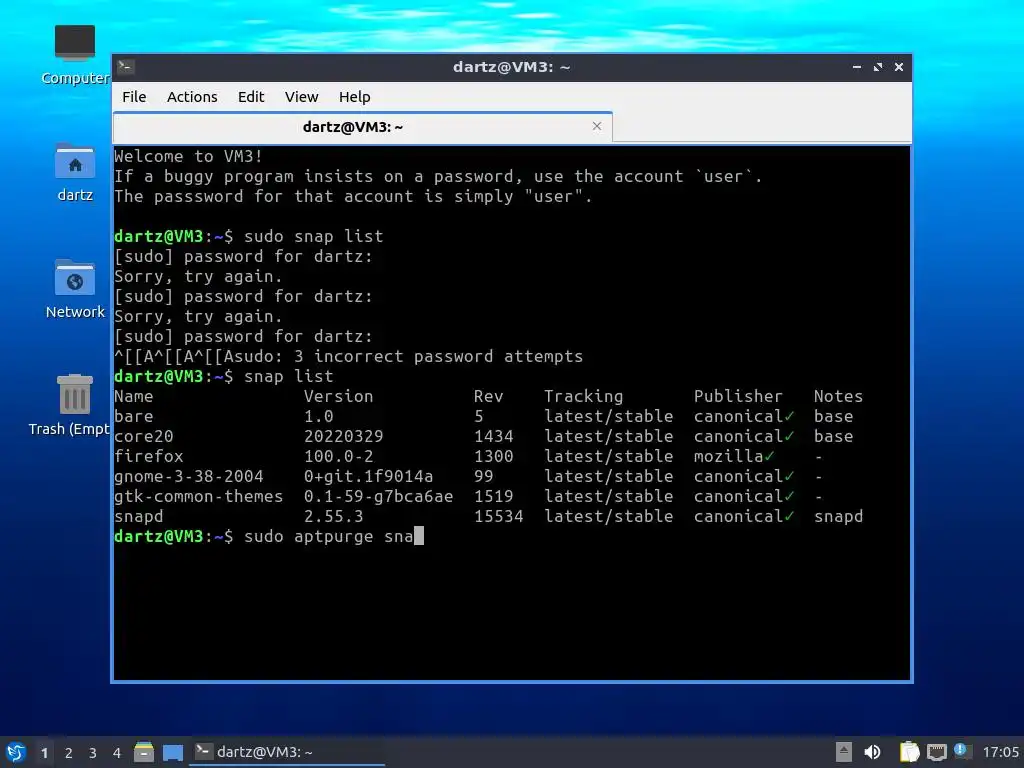Open the network connection tray icon
1024x768 pixels.
pyautogui.click(x=936, y=752)
